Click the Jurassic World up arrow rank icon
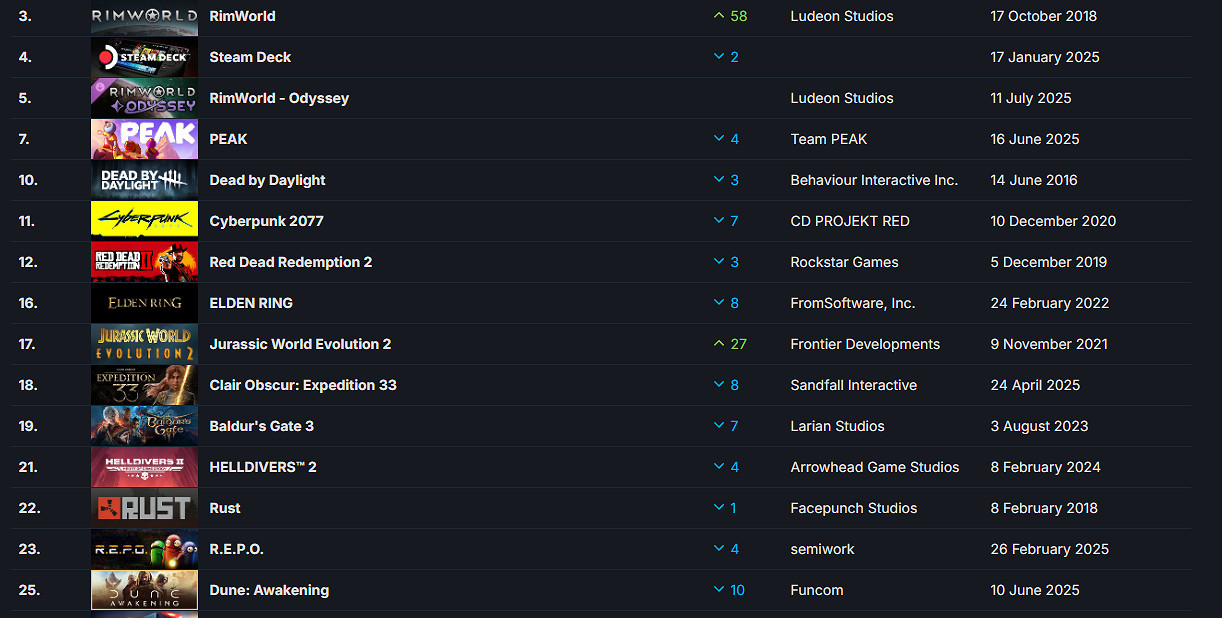The width and height of the screenshot is (1222, 618). coord(718,344)
